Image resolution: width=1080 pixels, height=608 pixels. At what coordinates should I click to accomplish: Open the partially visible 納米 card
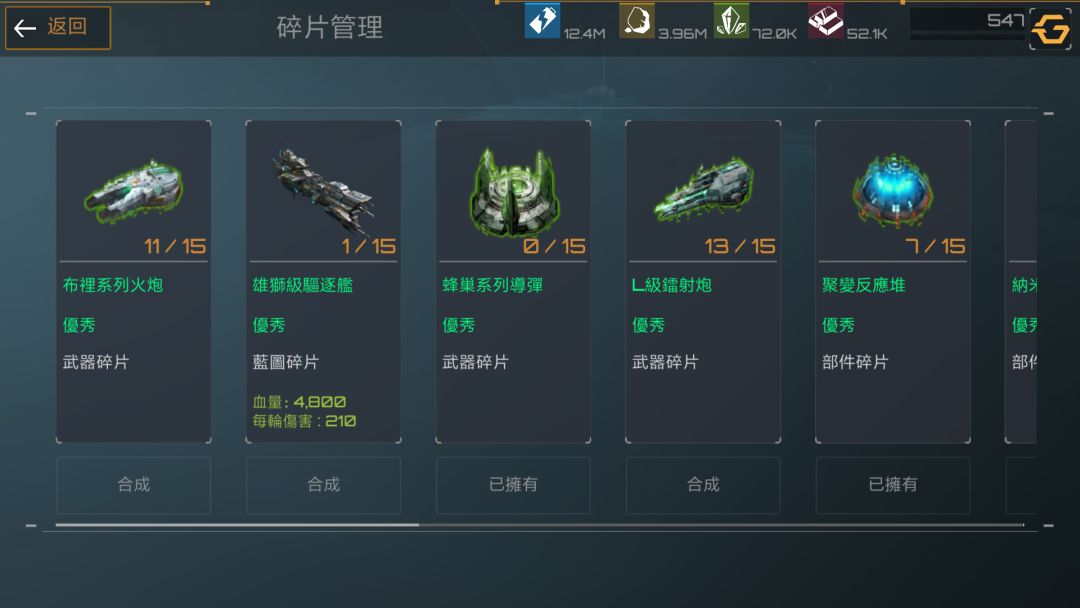[x=1021, y=282]
